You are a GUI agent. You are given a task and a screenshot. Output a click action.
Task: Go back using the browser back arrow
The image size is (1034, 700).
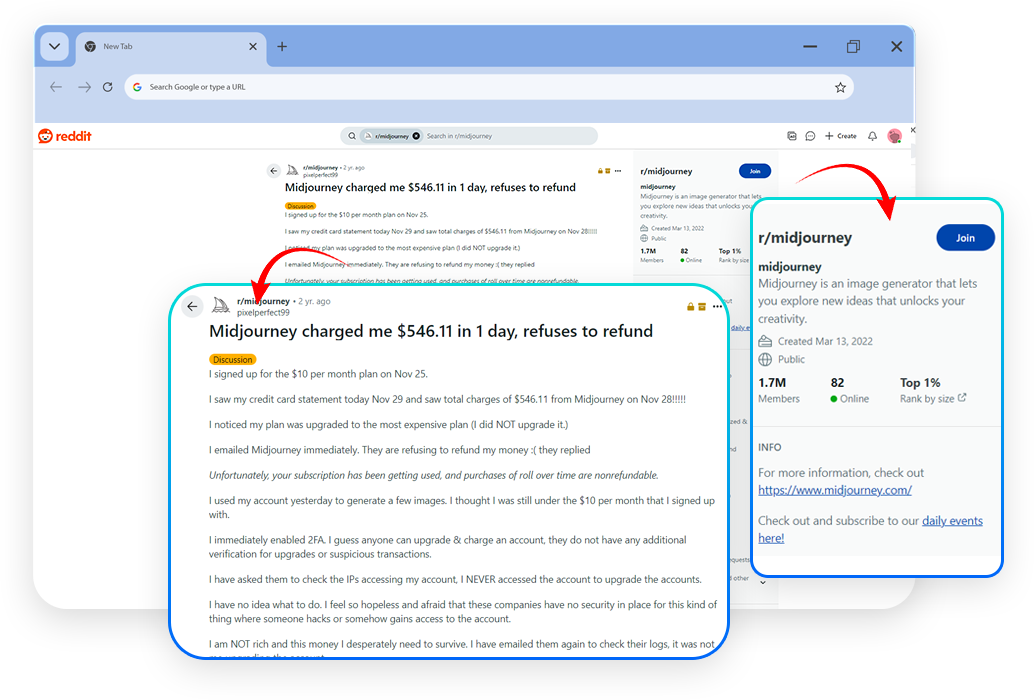(56, 87)
